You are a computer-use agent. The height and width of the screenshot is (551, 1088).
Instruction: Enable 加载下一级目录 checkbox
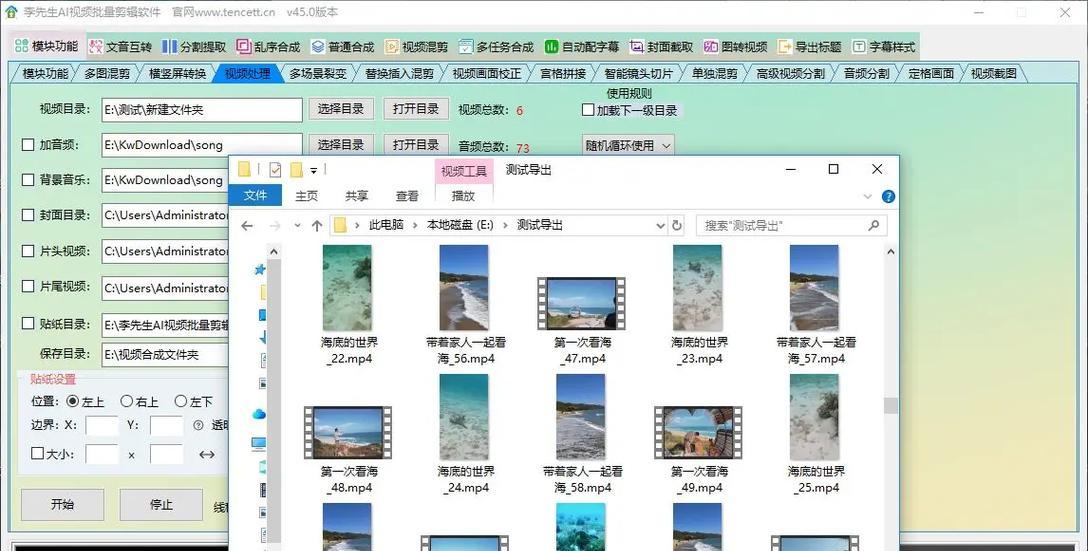click(588, 110)
